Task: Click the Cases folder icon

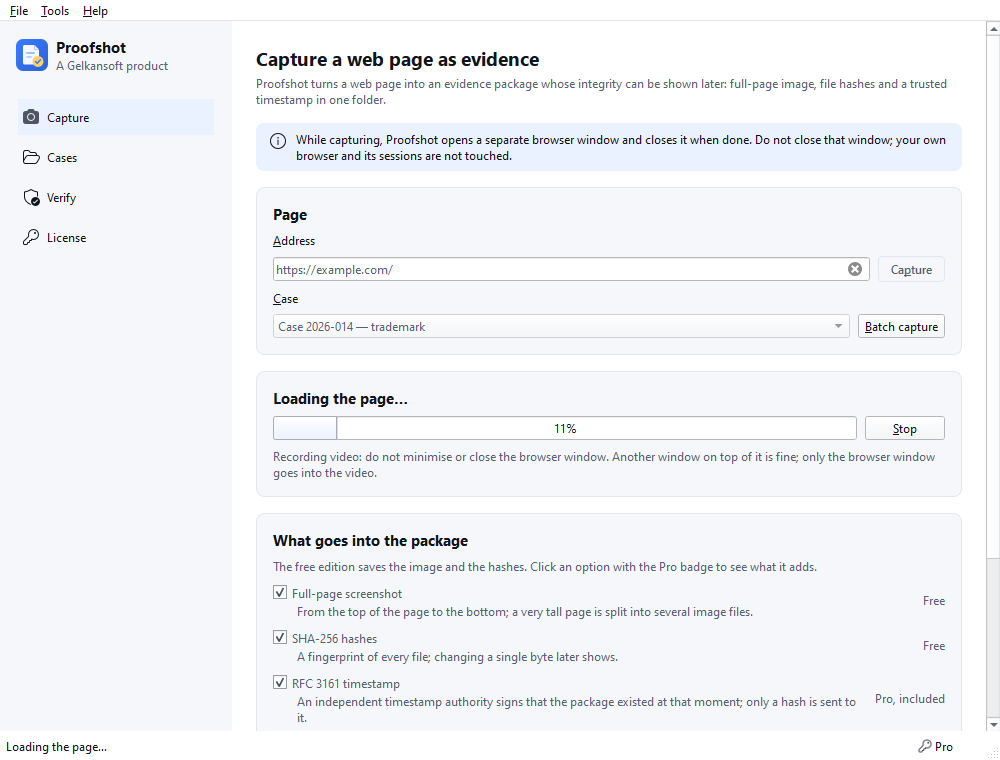Action: point(31,157)
